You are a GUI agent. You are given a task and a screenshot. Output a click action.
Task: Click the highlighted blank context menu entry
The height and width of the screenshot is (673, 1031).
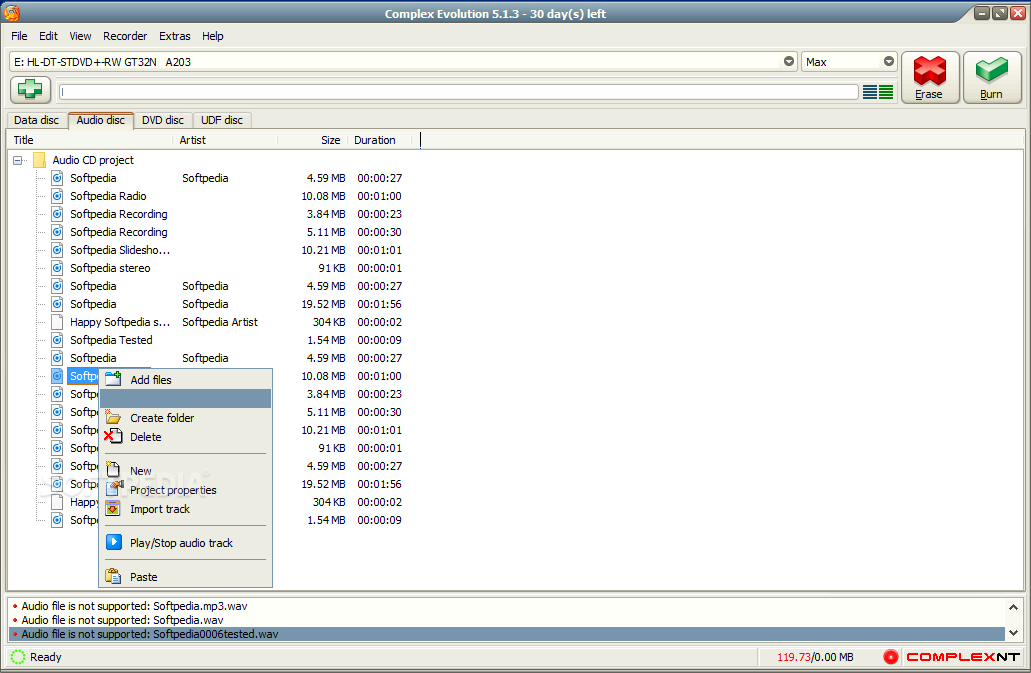click(185, 399)
